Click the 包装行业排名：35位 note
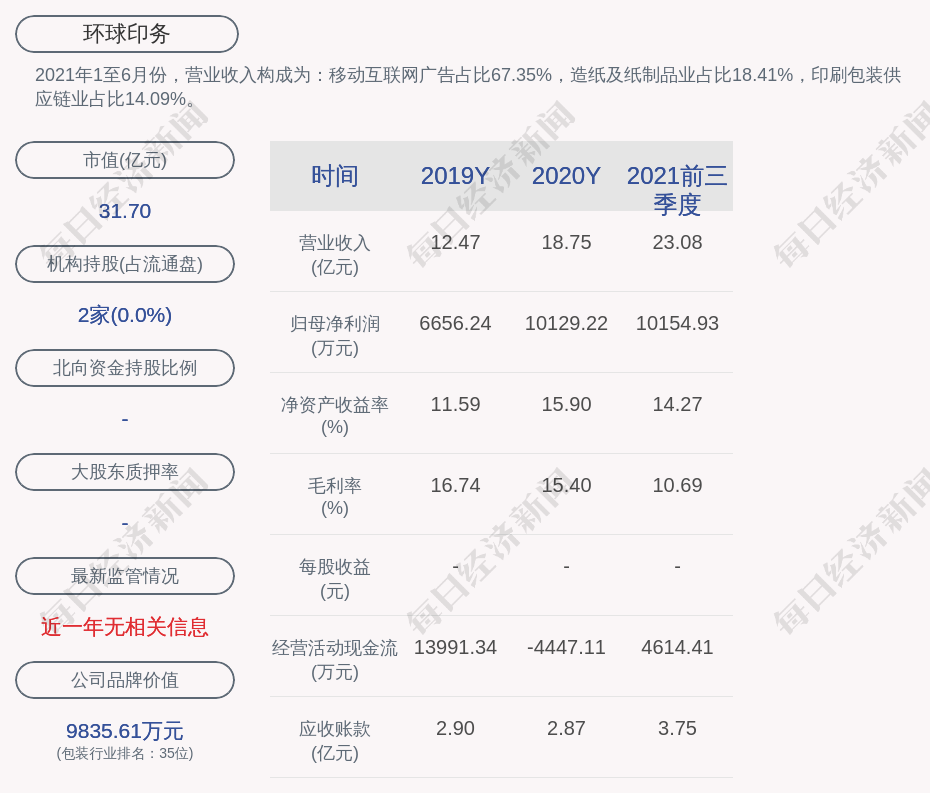This screenshot has width=930, height=793. pyautogui.click(x=125, y=753)
